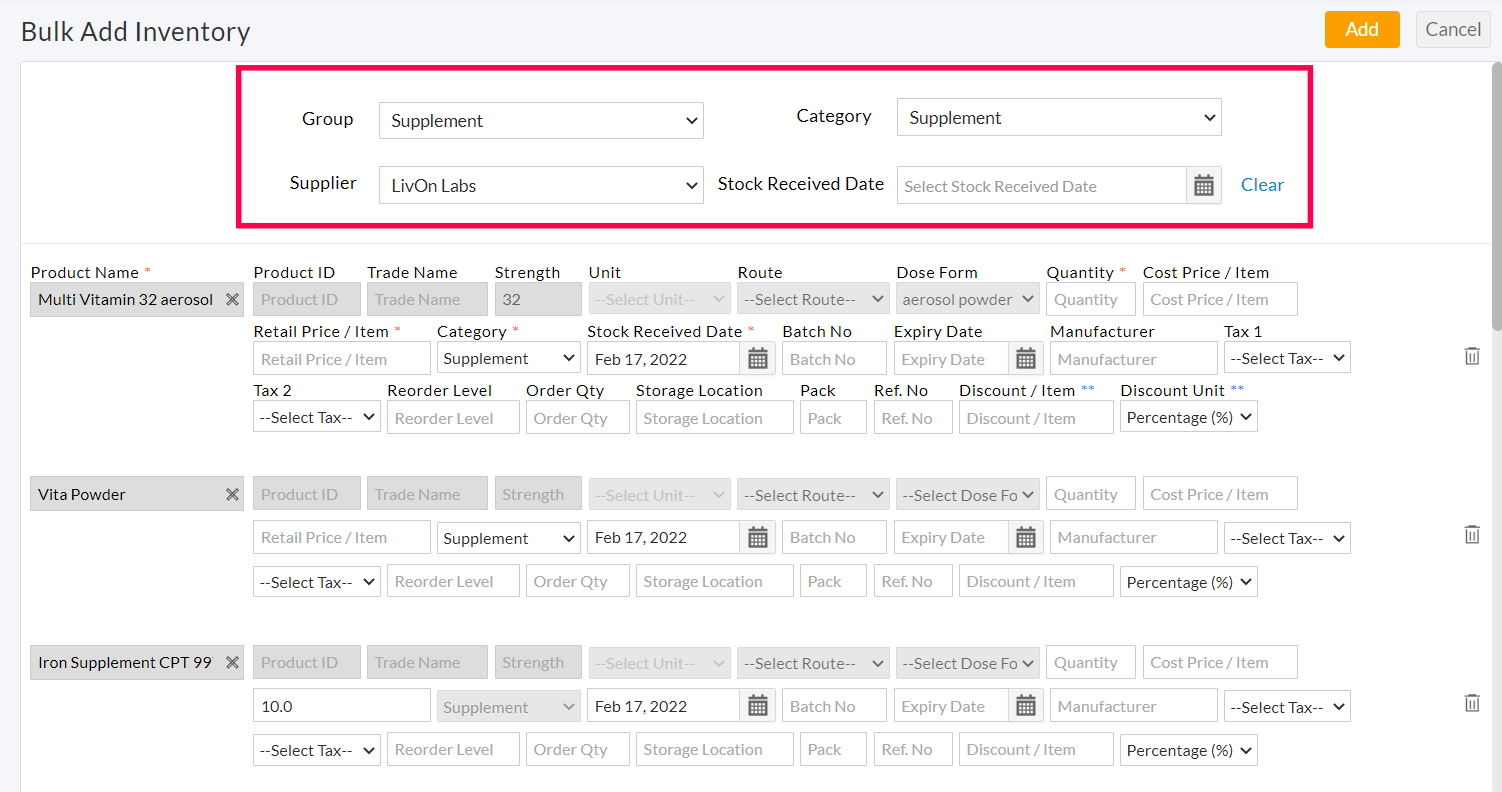Open the Category filter dropdown
Image resolution: width=1502 pixels, height=792 pixels.
click(1058, 117)
